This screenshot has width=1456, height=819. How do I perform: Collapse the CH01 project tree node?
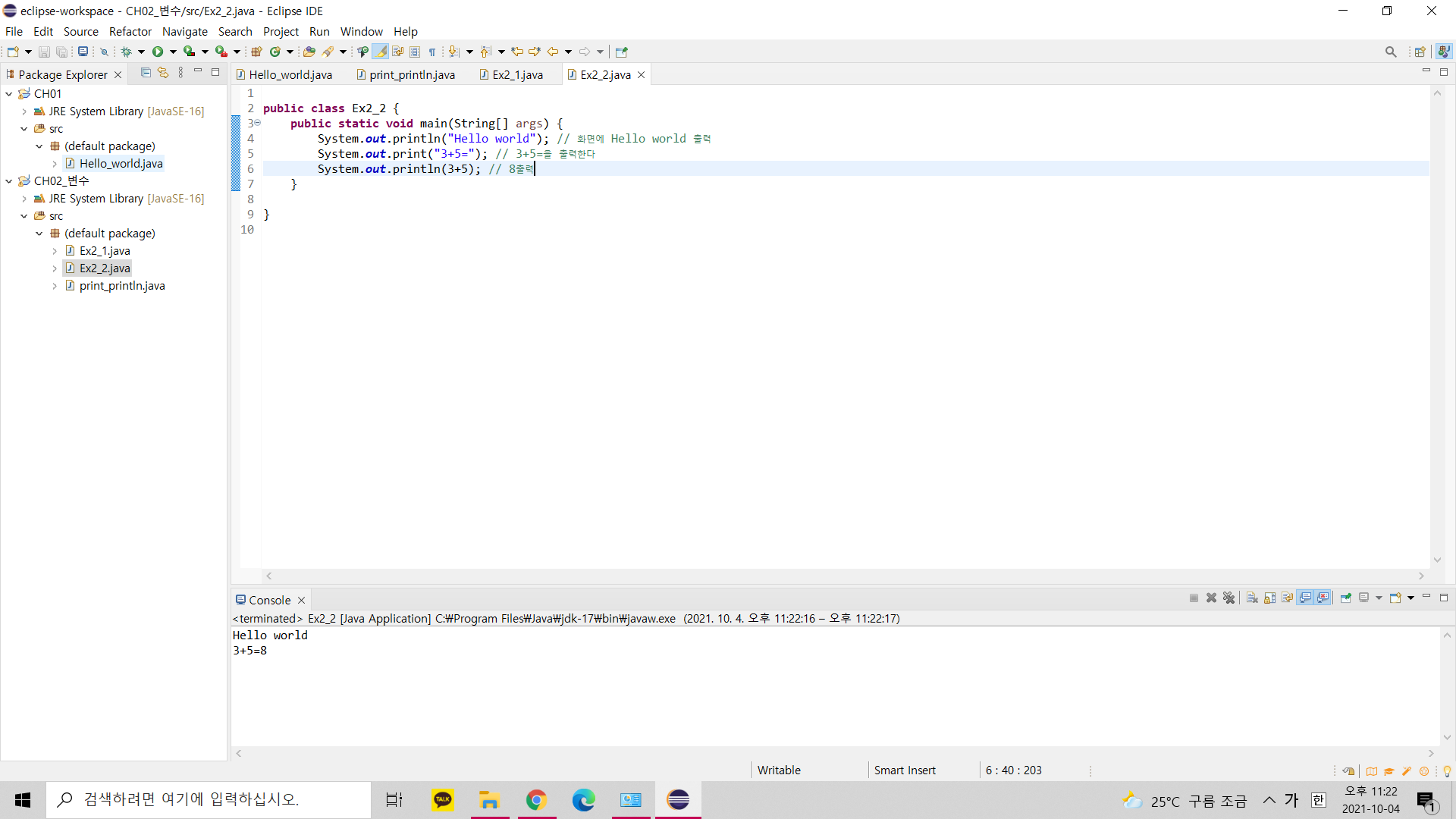coord(9,94)
